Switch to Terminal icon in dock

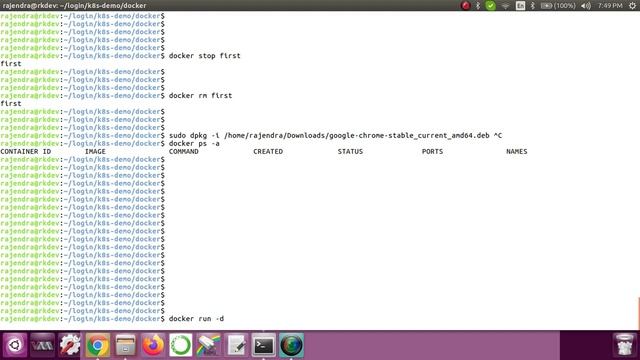264,345
